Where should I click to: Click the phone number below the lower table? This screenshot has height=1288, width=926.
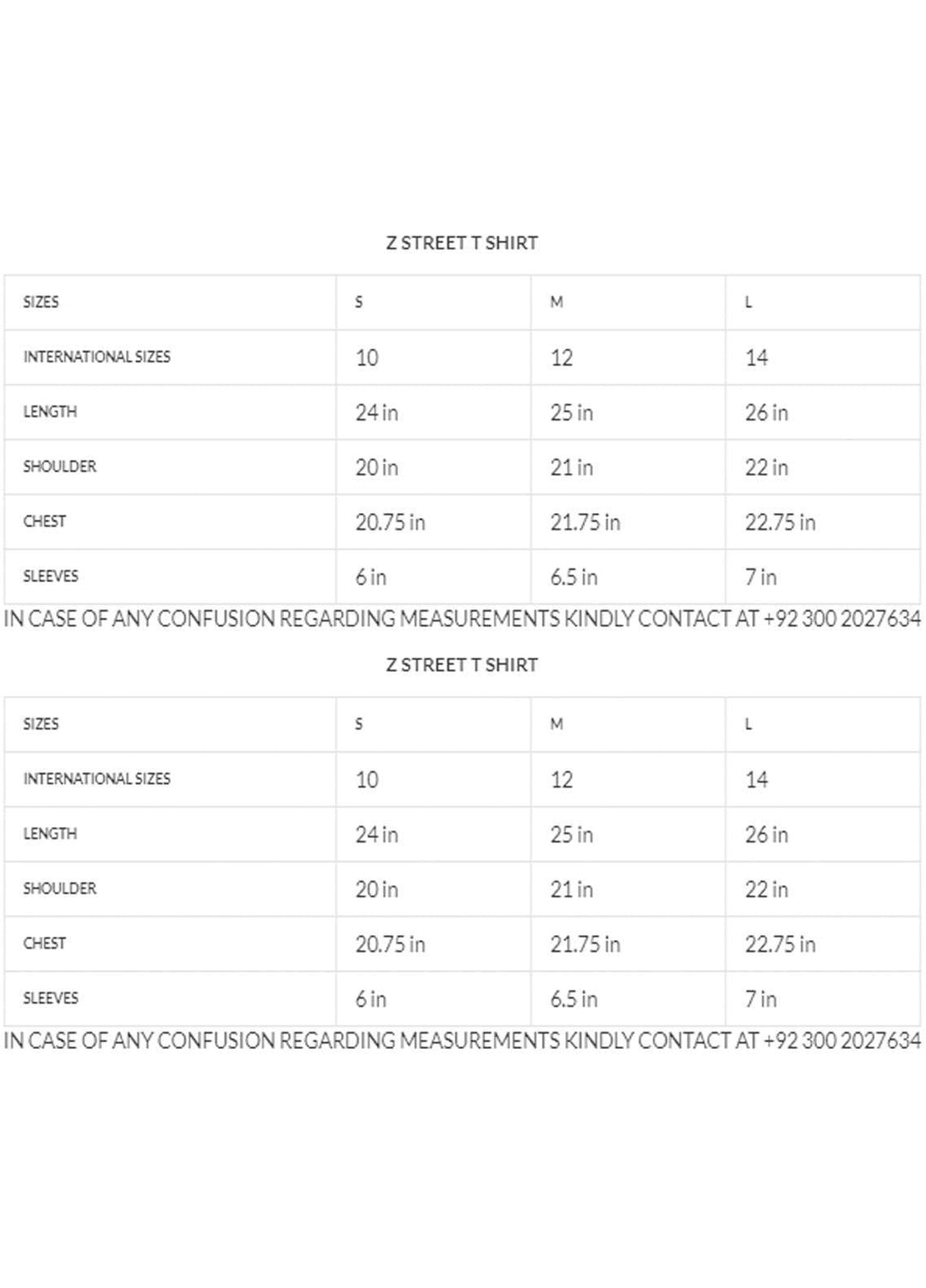(x=842, y=1040)
